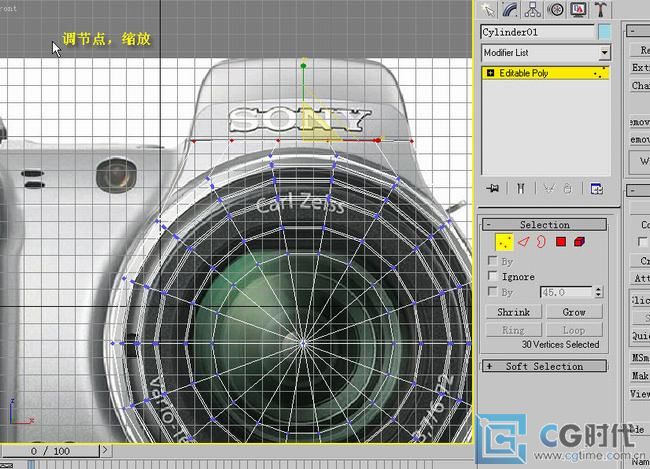The image size is (650, 469).
Task: Click the '30 Vertices Selected' status text
Action: (x=560, y=345)
